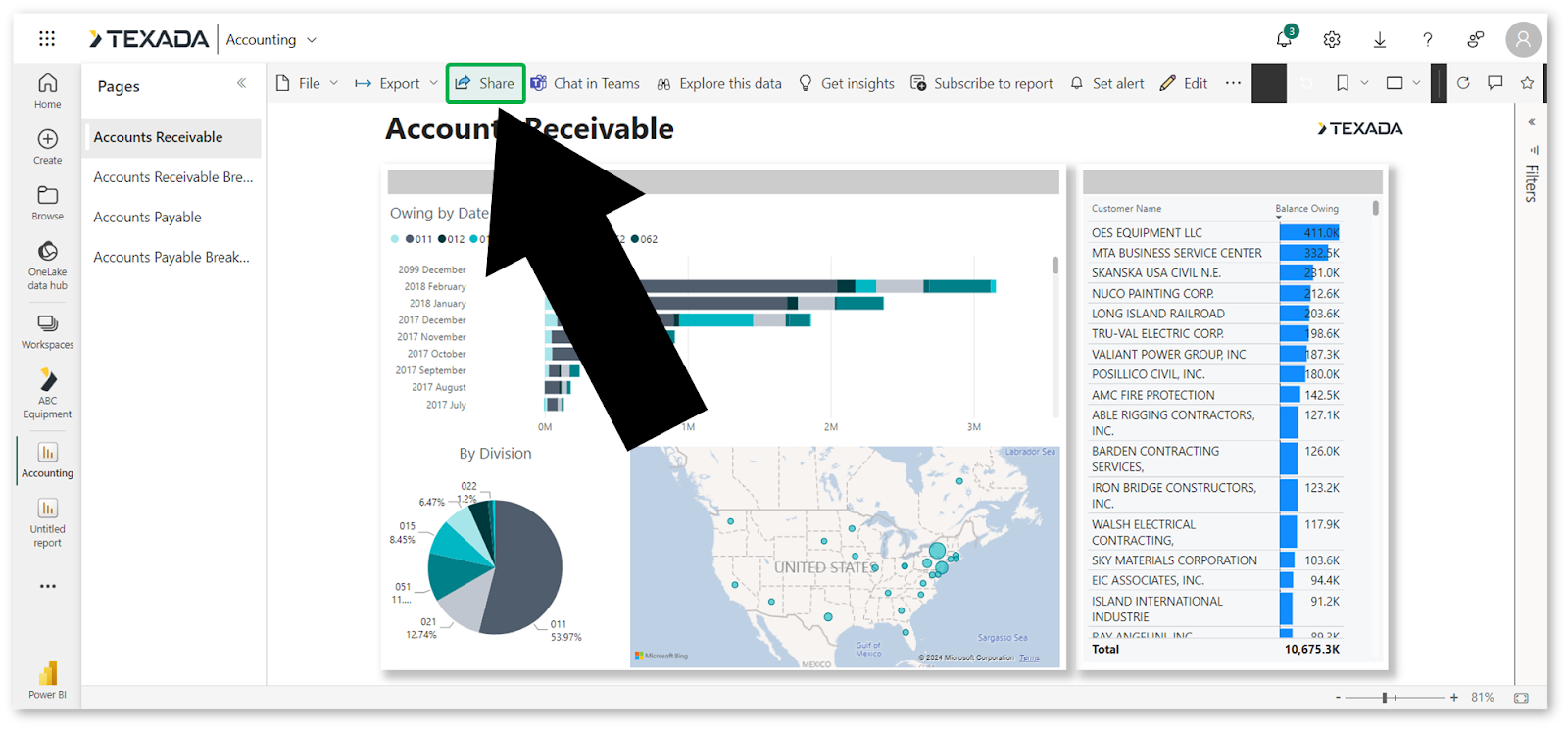Image resolution: width=1568 pixels, height=730 pixels.
Task: Click Set alert
Action: coord(1106,83)
